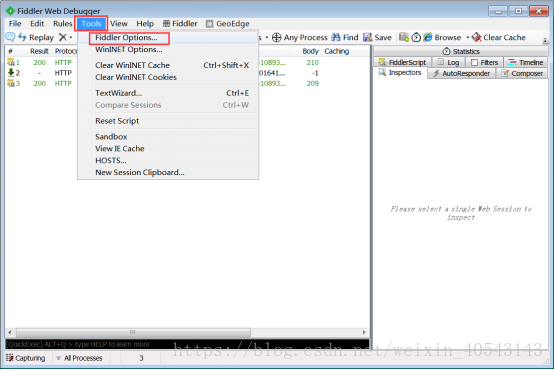Click the Caching column header

(337, 51)
